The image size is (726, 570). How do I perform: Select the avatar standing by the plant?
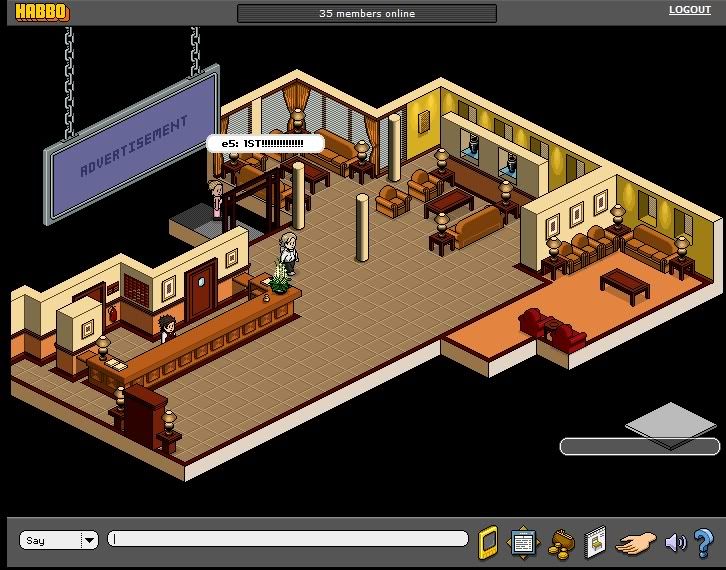coord(289,252)
